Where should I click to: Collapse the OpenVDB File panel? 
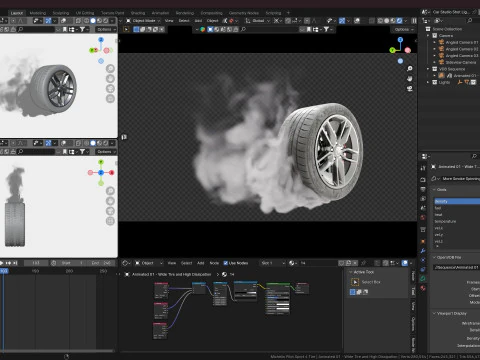point(434,257)
